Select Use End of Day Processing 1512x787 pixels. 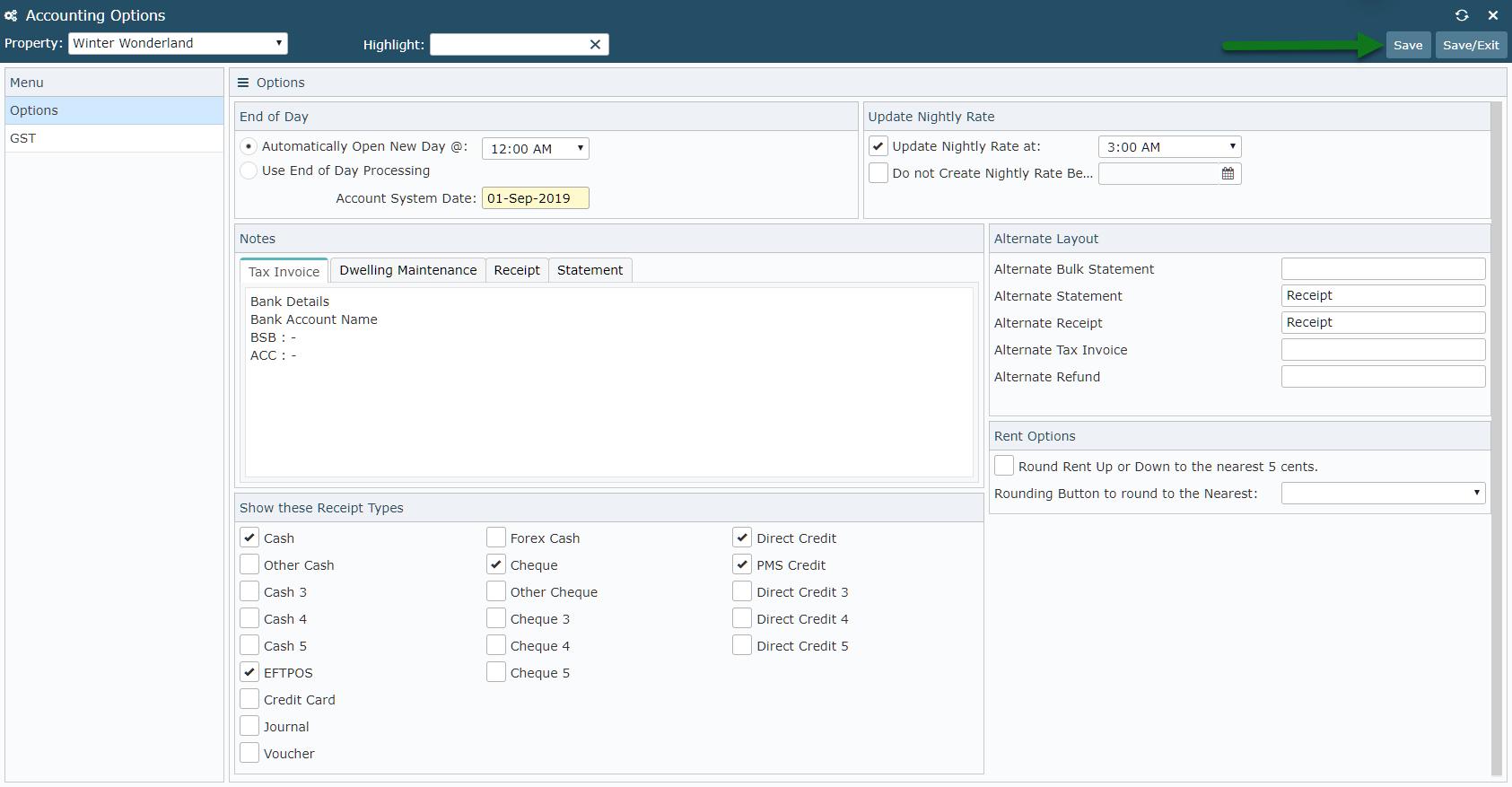pyautogui.click(x=249, y=171)
